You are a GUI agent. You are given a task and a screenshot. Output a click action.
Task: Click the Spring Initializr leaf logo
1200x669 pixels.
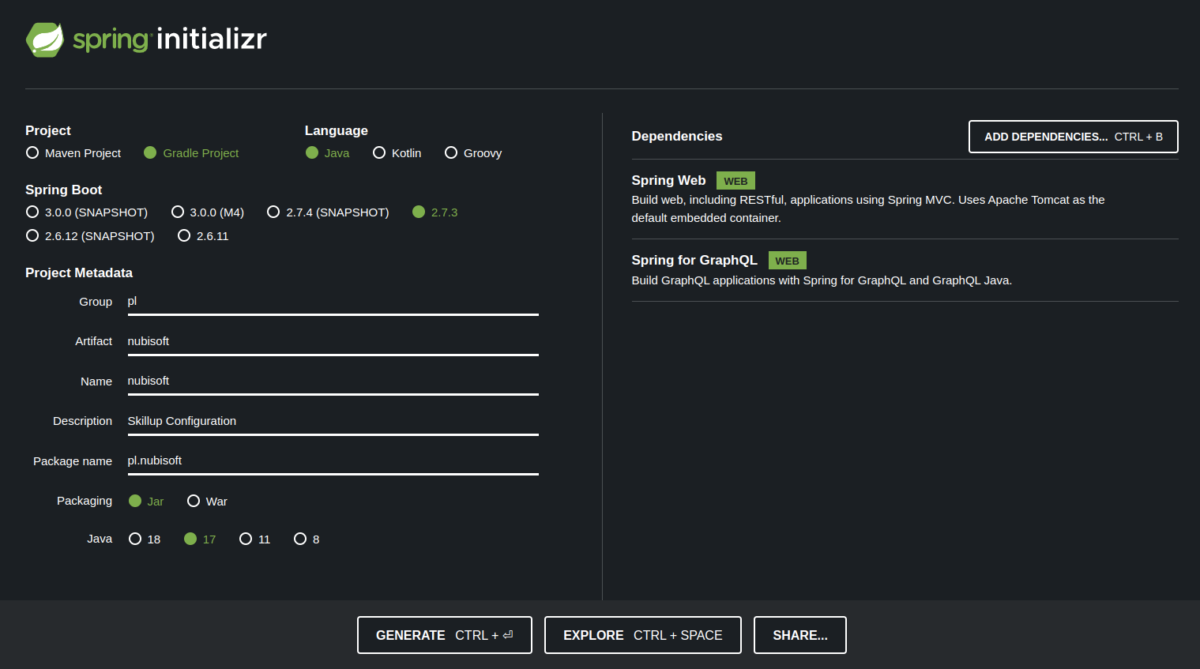[x=46, y=39]
